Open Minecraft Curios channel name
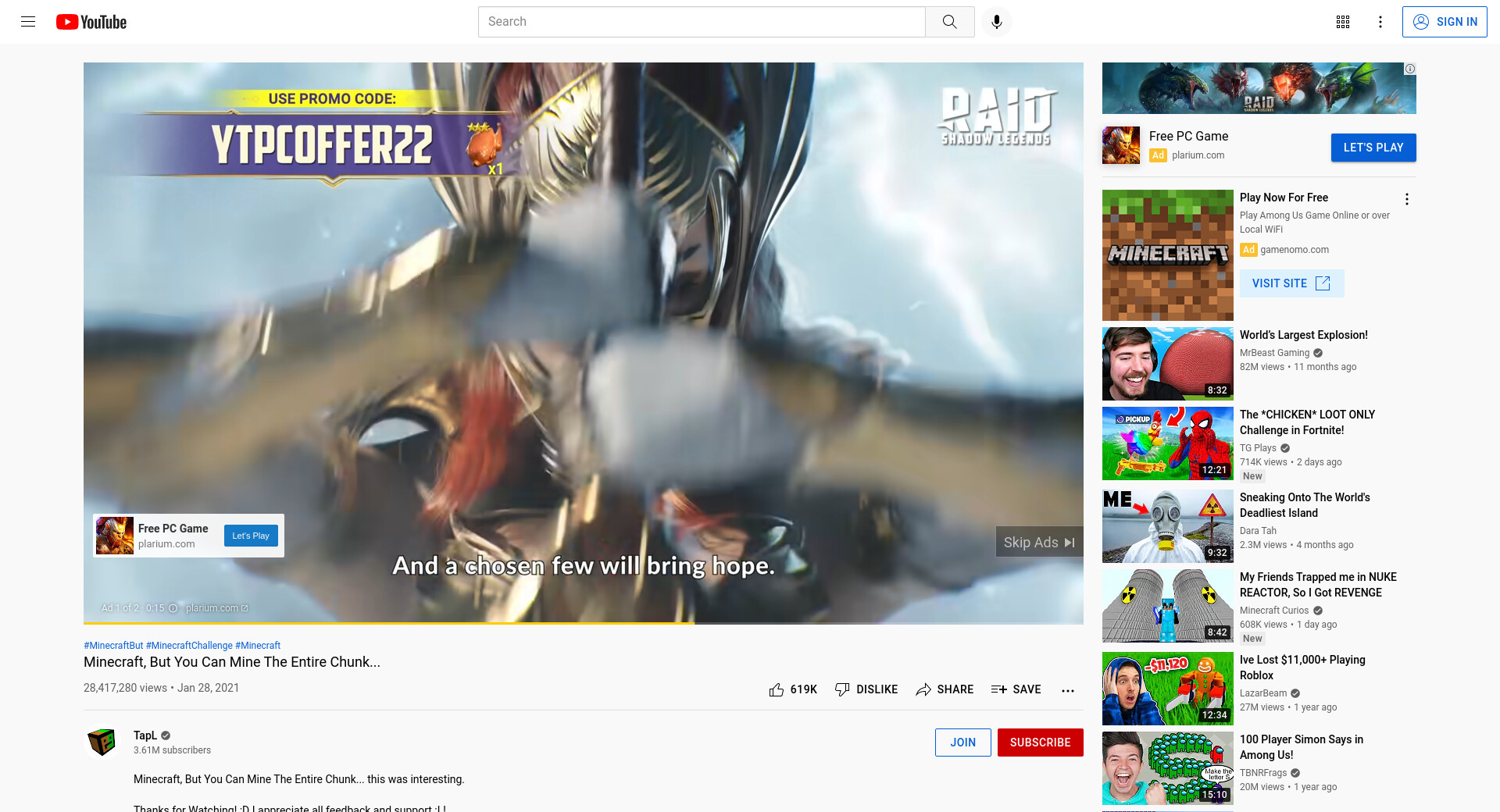 (1274, 611)
